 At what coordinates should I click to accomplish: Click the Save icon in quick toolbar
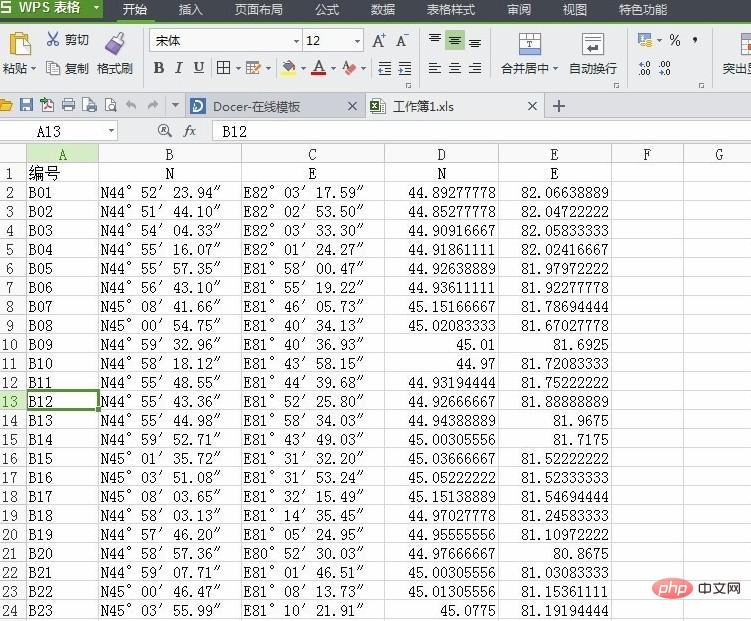pyautogui.click(x=26, y=105)
